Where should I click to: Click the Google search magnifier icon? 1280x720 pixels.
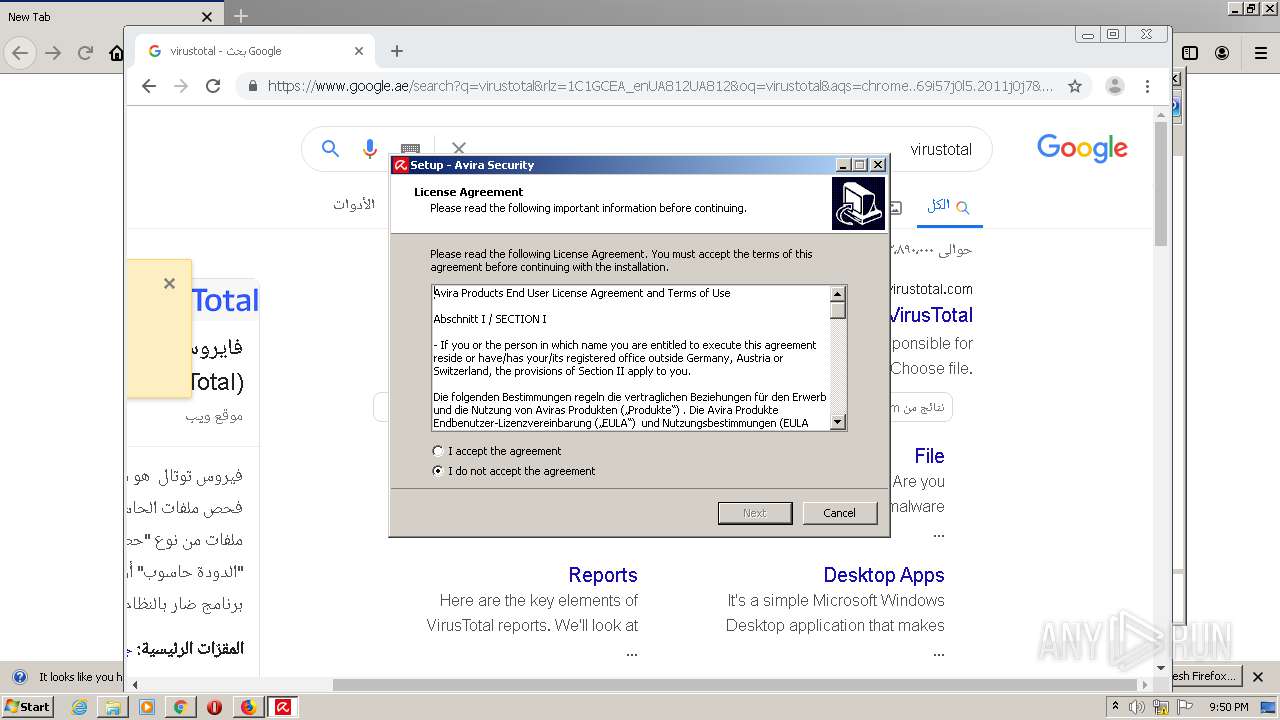click(x=330, y=149)
